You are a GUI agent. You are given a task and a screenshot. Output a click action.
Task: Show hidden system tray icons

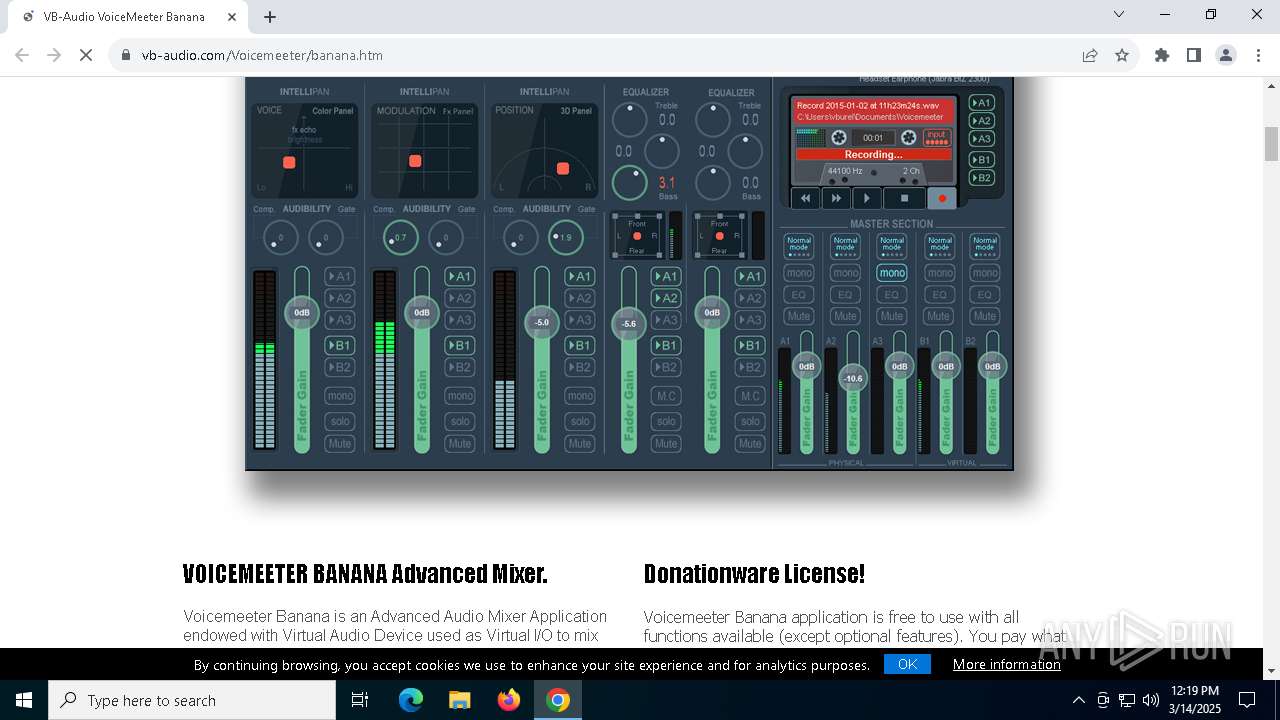pyautogui.click(x=1078, y=700)
